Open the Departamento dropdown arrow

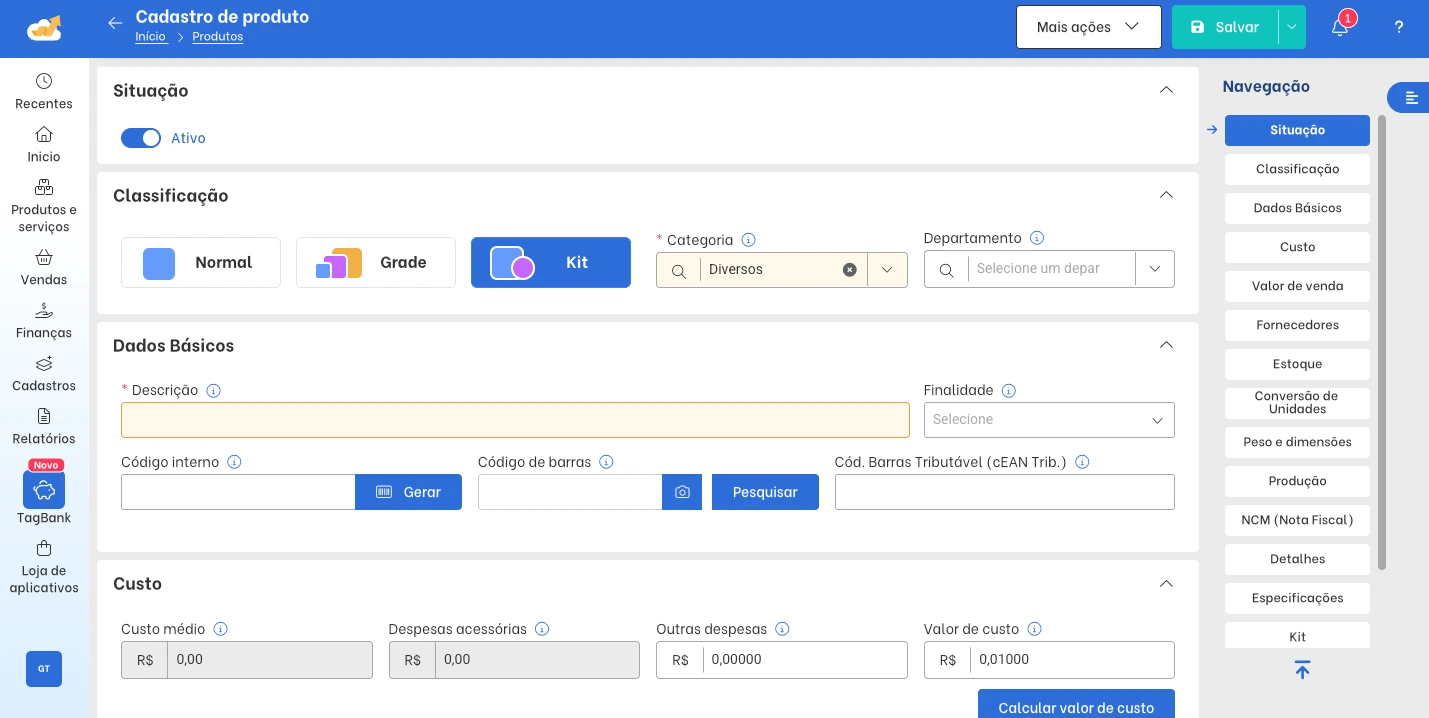click(x=1155, y=269)
